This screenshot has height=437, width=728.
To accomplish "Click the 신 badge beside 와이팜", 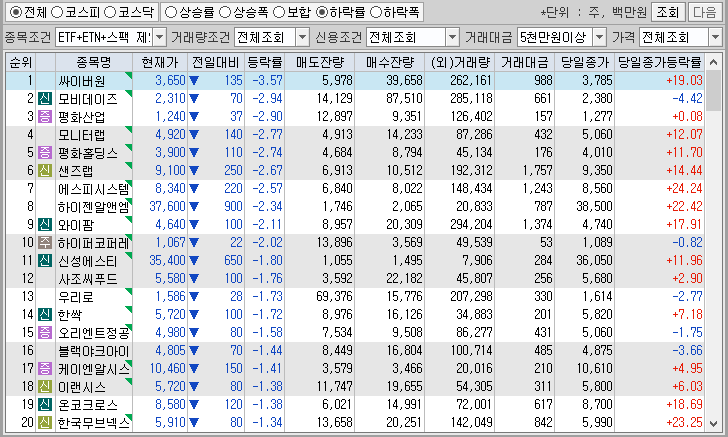I will coord(45,224).
